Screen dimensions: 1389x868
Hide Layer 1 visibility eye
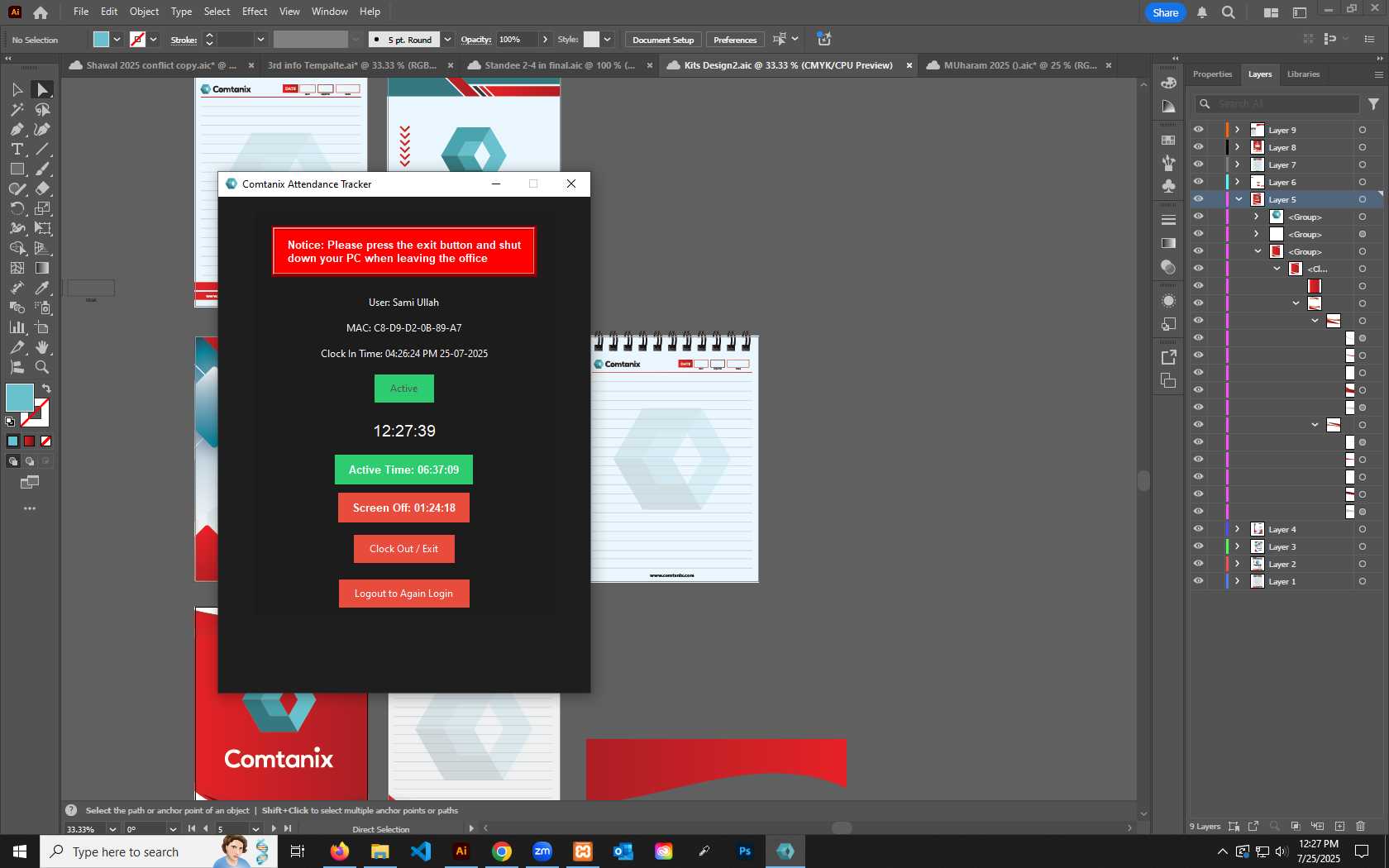[1198, 581]
